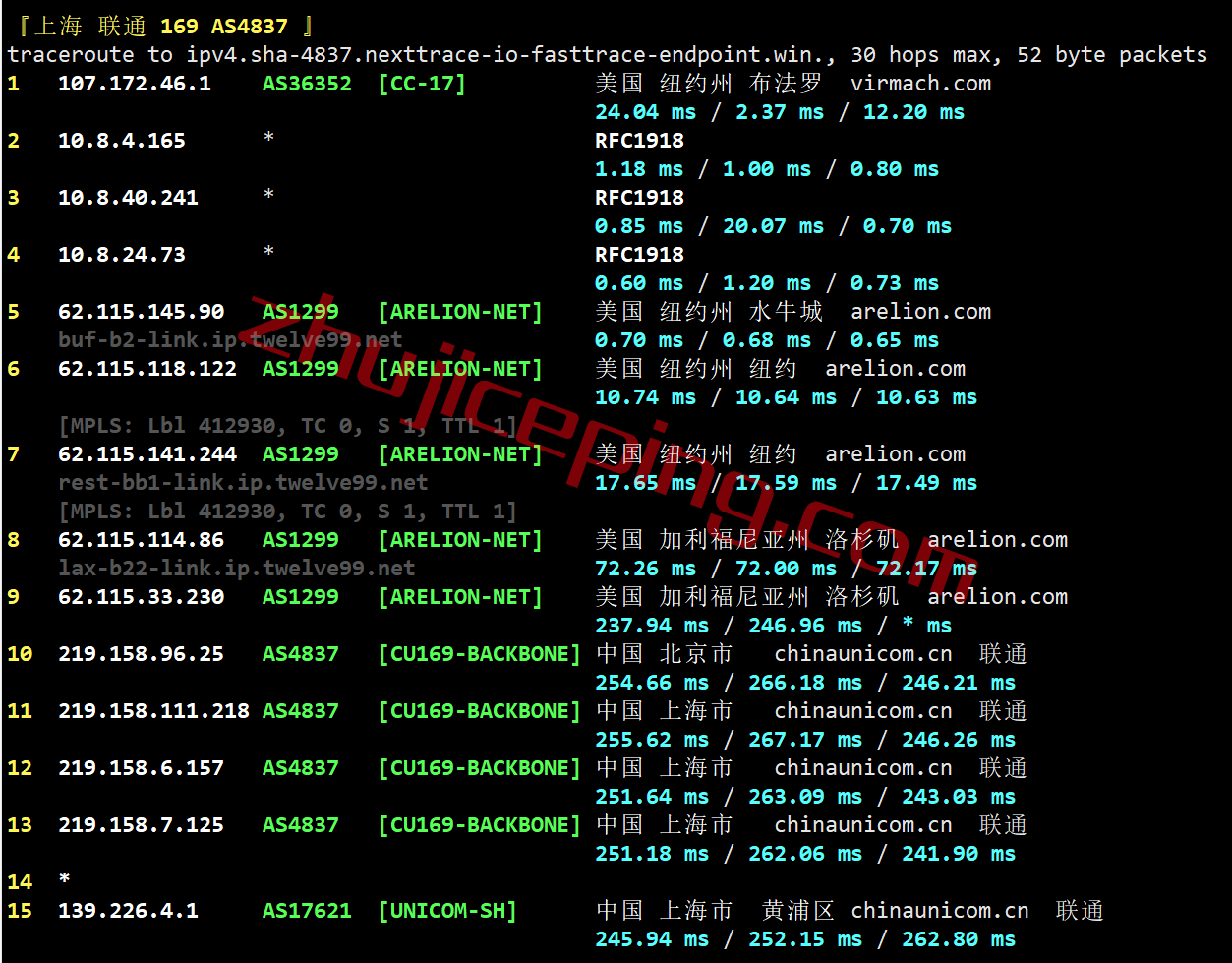This screenshot has height=963, width=1232.
Task: Click the 62.115.145.90 address
Action: tap(141, 312)
